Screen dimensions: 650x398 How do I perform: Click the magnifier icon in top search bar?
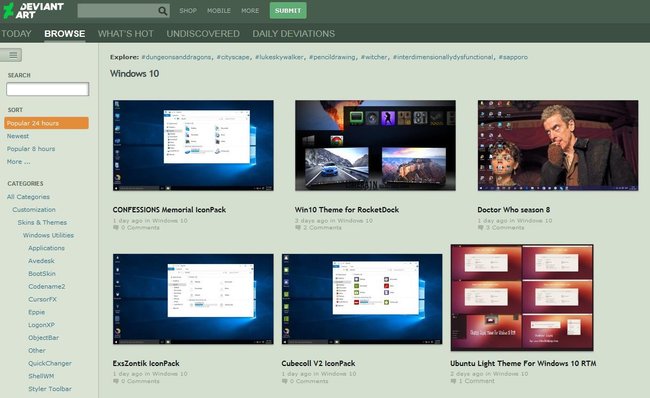(163, 11)
